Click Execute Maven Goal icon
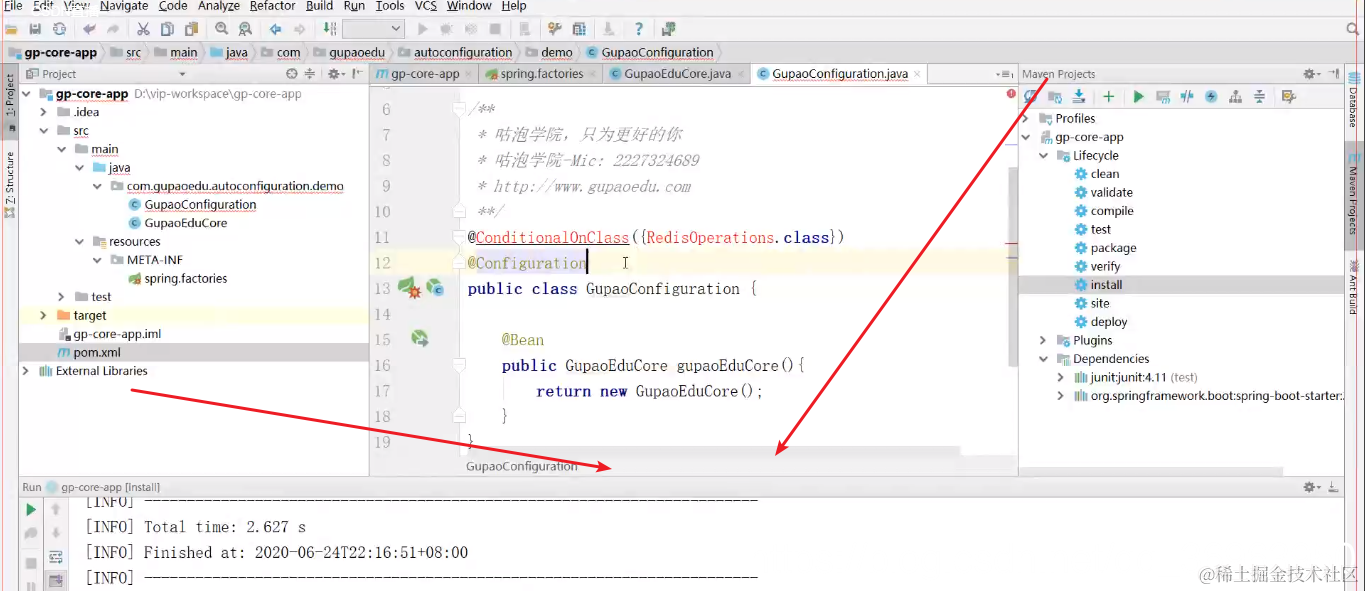The width and height of the screenshot is (1365, 591). pos(1163,97)
